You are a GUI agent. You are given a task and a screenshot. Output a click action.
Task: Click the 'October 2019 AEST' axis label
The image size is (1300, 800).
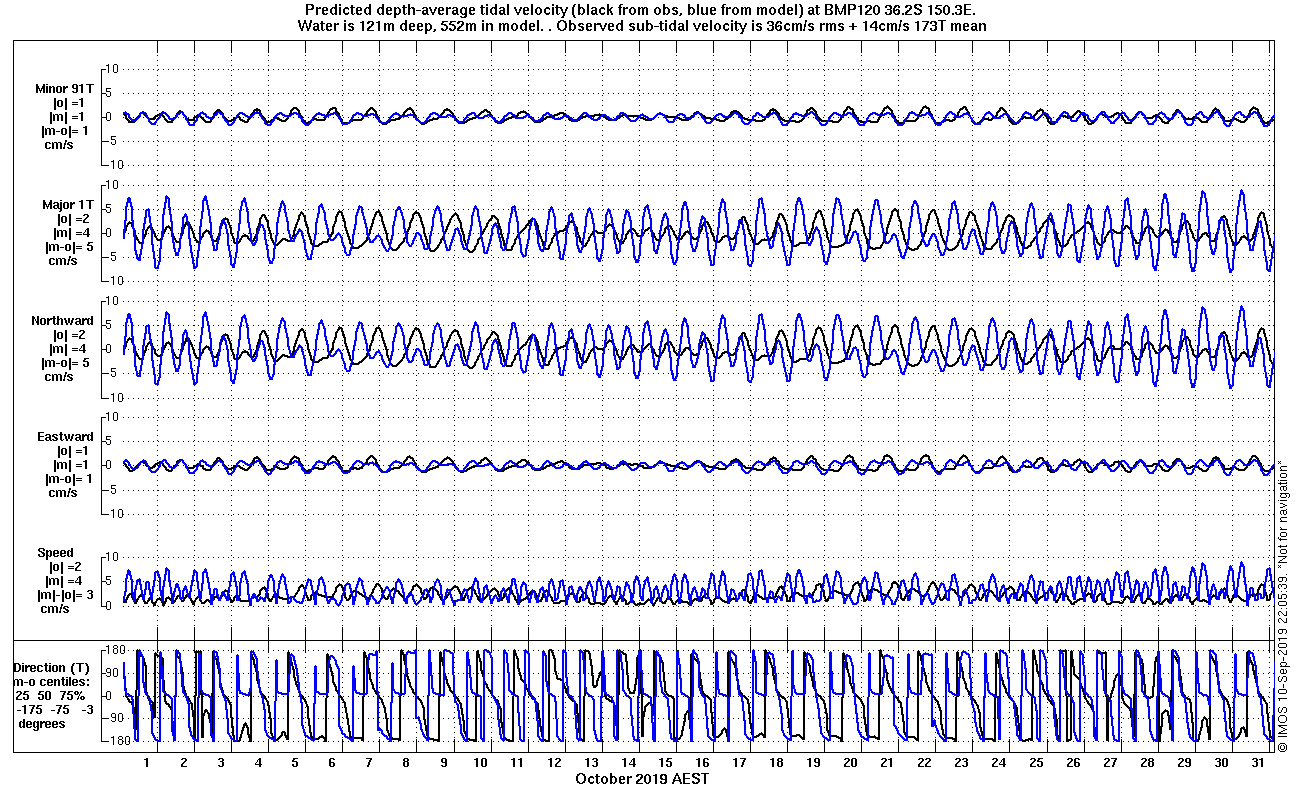coord(642,778)
